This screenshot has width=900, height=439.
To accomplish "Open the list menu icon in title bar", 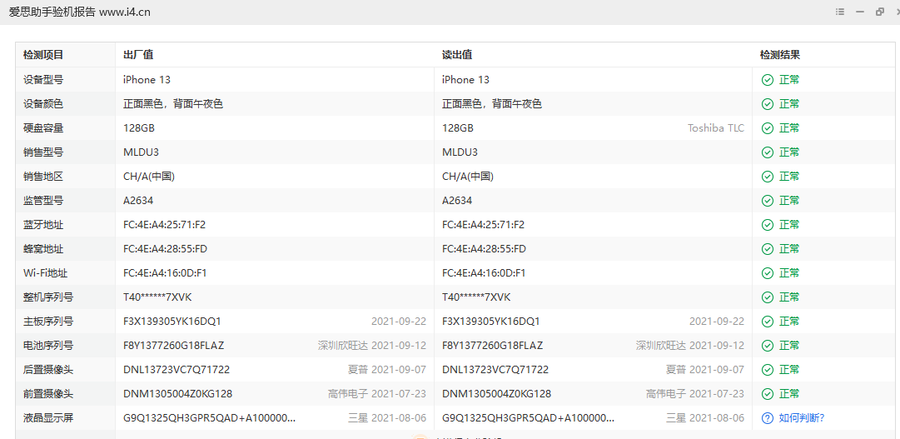I will 840,12.
